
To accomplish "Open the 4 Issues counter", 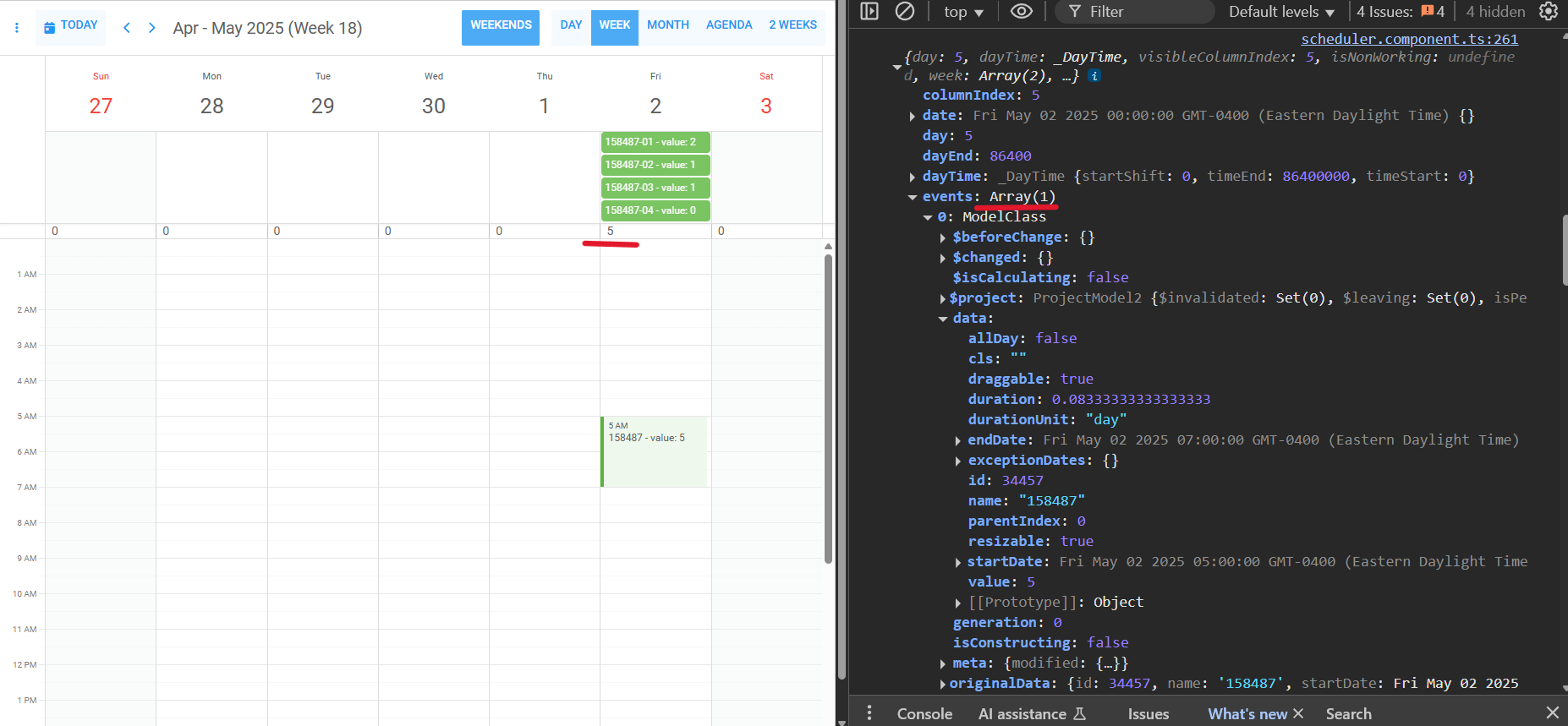I will tap(1401, 12).
